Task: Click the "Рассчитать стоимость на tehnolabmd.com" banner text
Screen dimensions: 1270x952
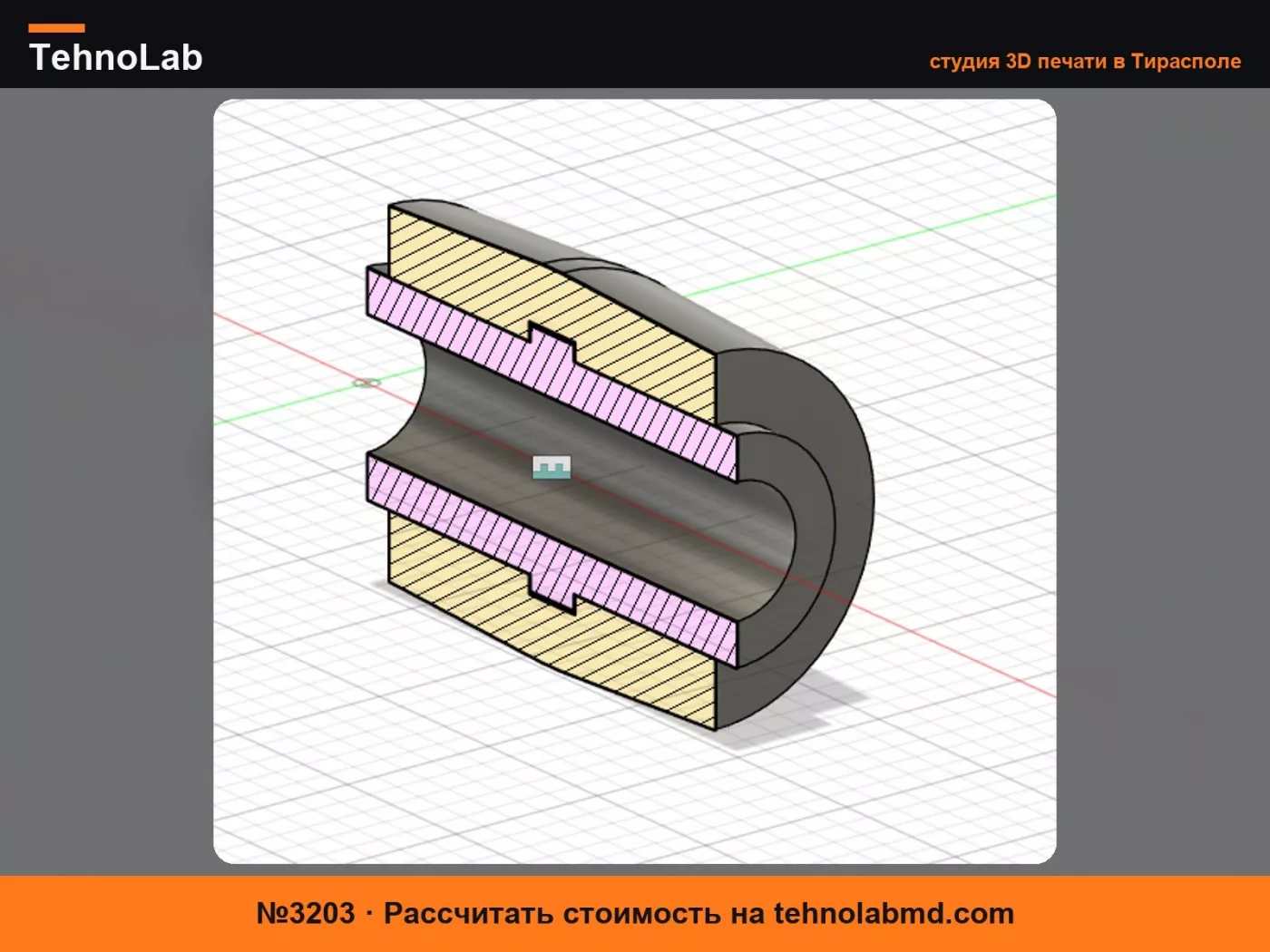Action: [698, 913]
